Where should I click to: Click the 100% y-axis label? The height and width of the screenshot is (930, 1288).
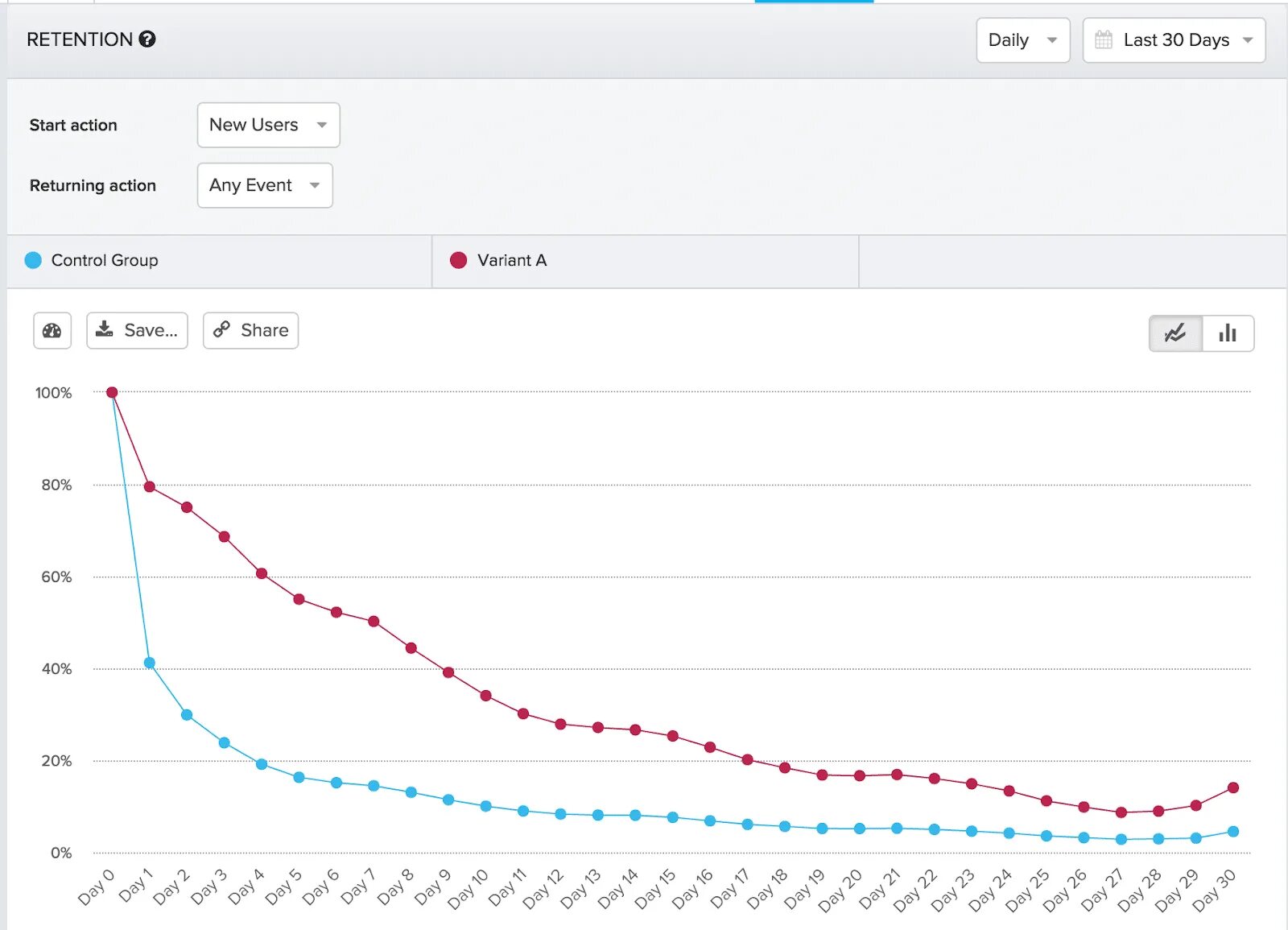(53, 393)
